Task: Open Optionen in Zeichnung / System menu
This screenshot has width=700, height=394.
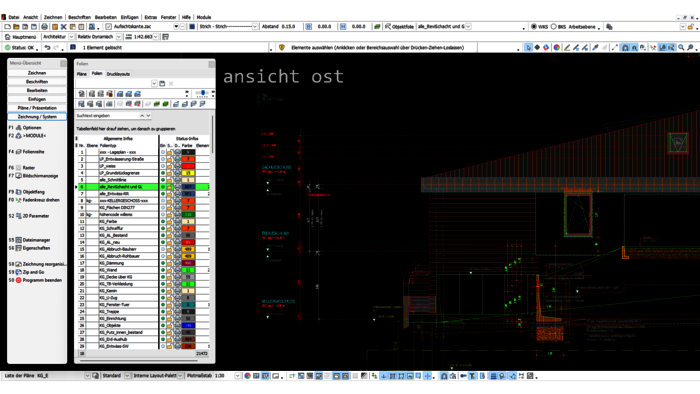Action: coord(32,128)
